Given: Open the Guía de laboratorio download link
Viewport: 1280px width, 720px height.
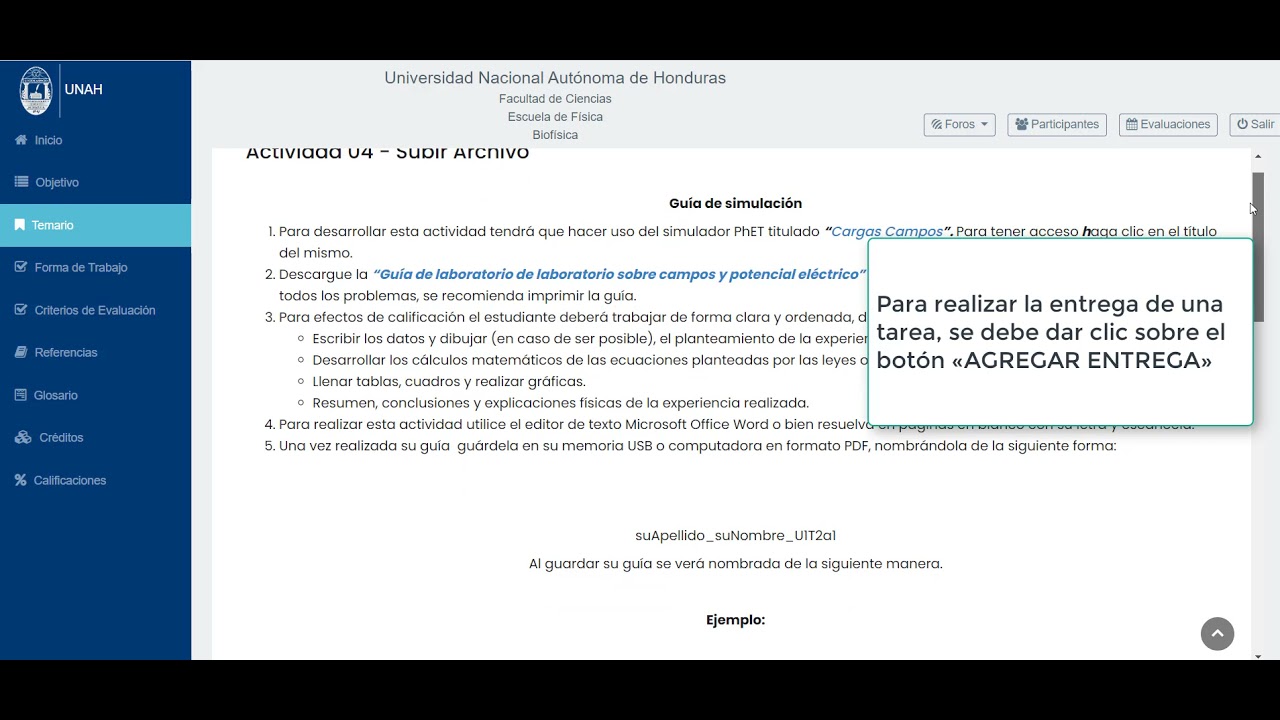Looking at the screenshot, I should point(619,274).
